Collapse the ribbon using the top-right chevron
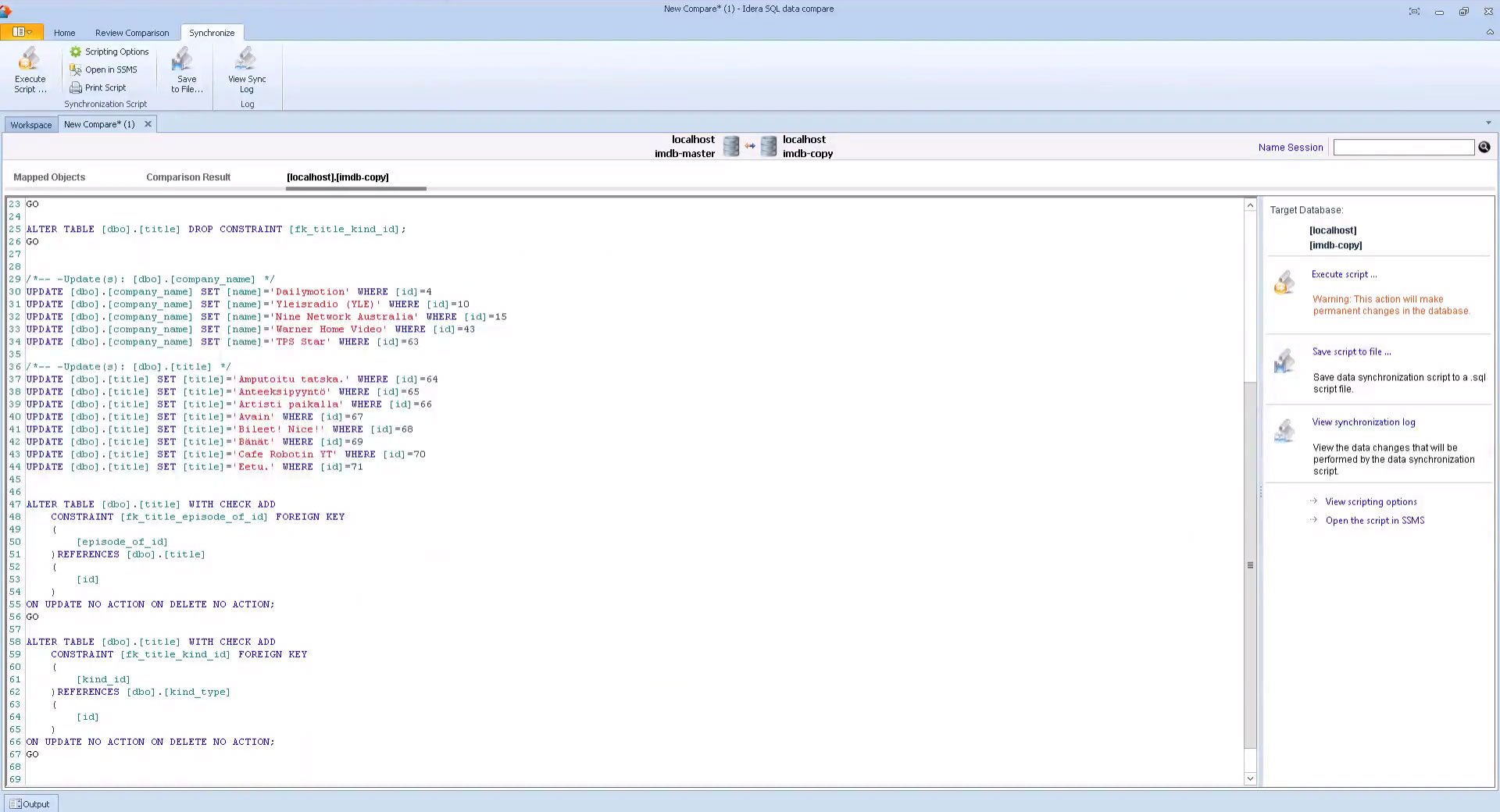This screenshot has width=1500, height=812. coord(1489,33)
